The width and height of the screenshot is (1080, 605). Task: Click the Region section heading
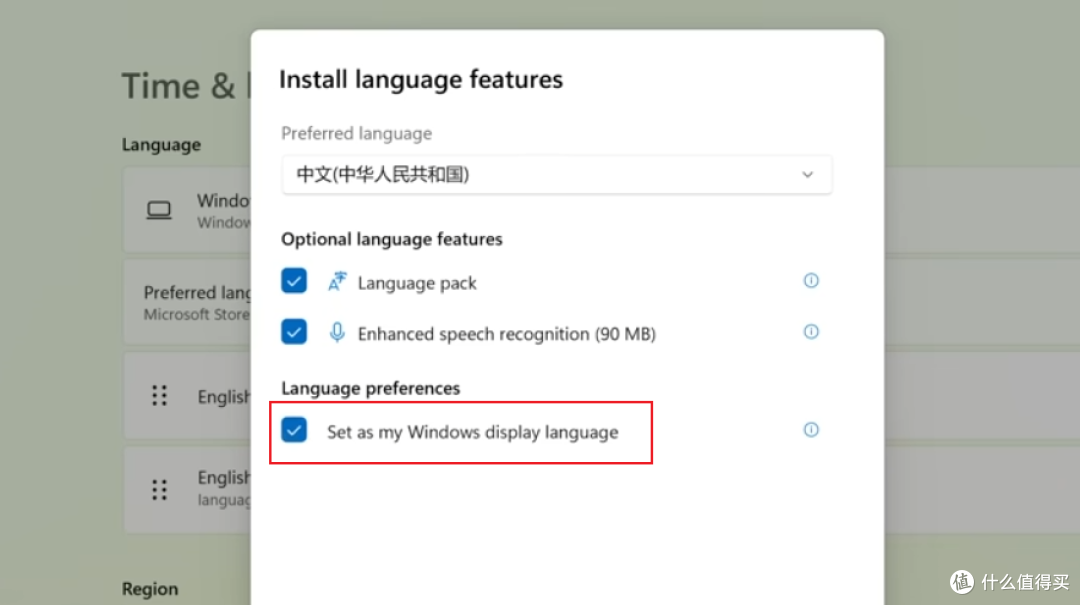tap(150, 589)
